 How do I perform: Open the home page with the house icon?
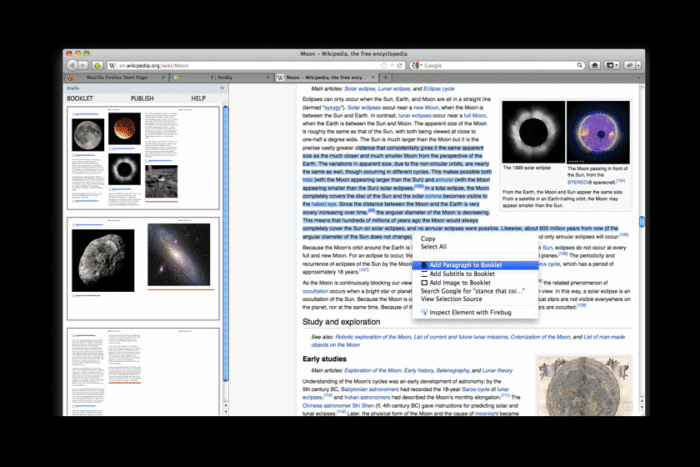(x=595, y=65)
